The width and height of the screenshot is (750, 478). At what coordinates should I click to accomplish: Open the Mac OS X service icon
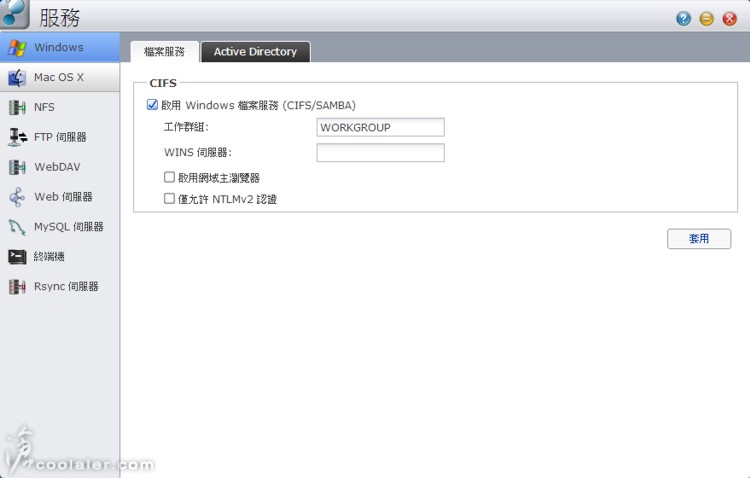tap(17, 78)
